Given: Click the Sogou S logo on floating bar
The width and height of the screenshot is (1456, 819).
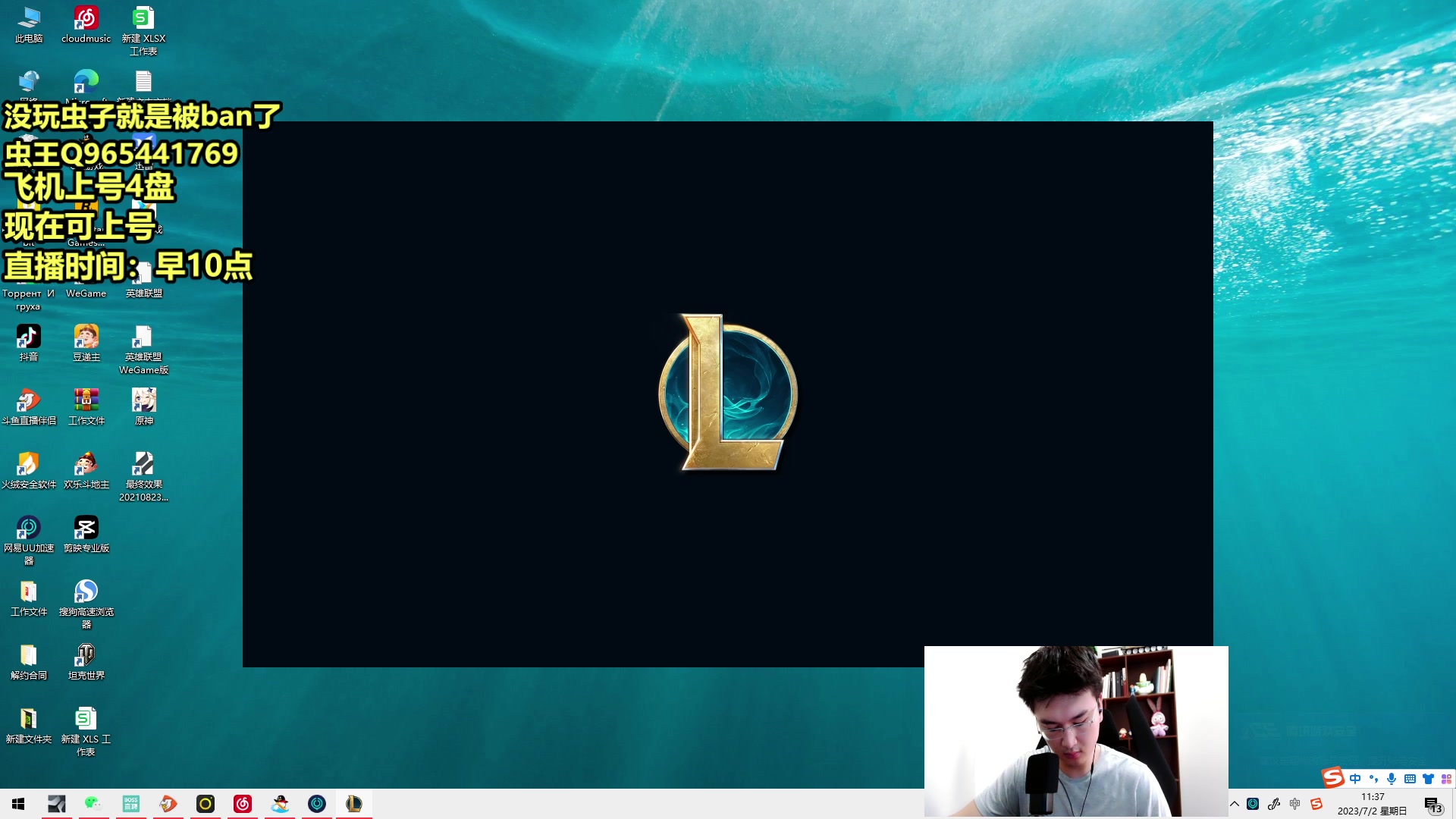Looking at the screenshot, I should [1332, 777].
